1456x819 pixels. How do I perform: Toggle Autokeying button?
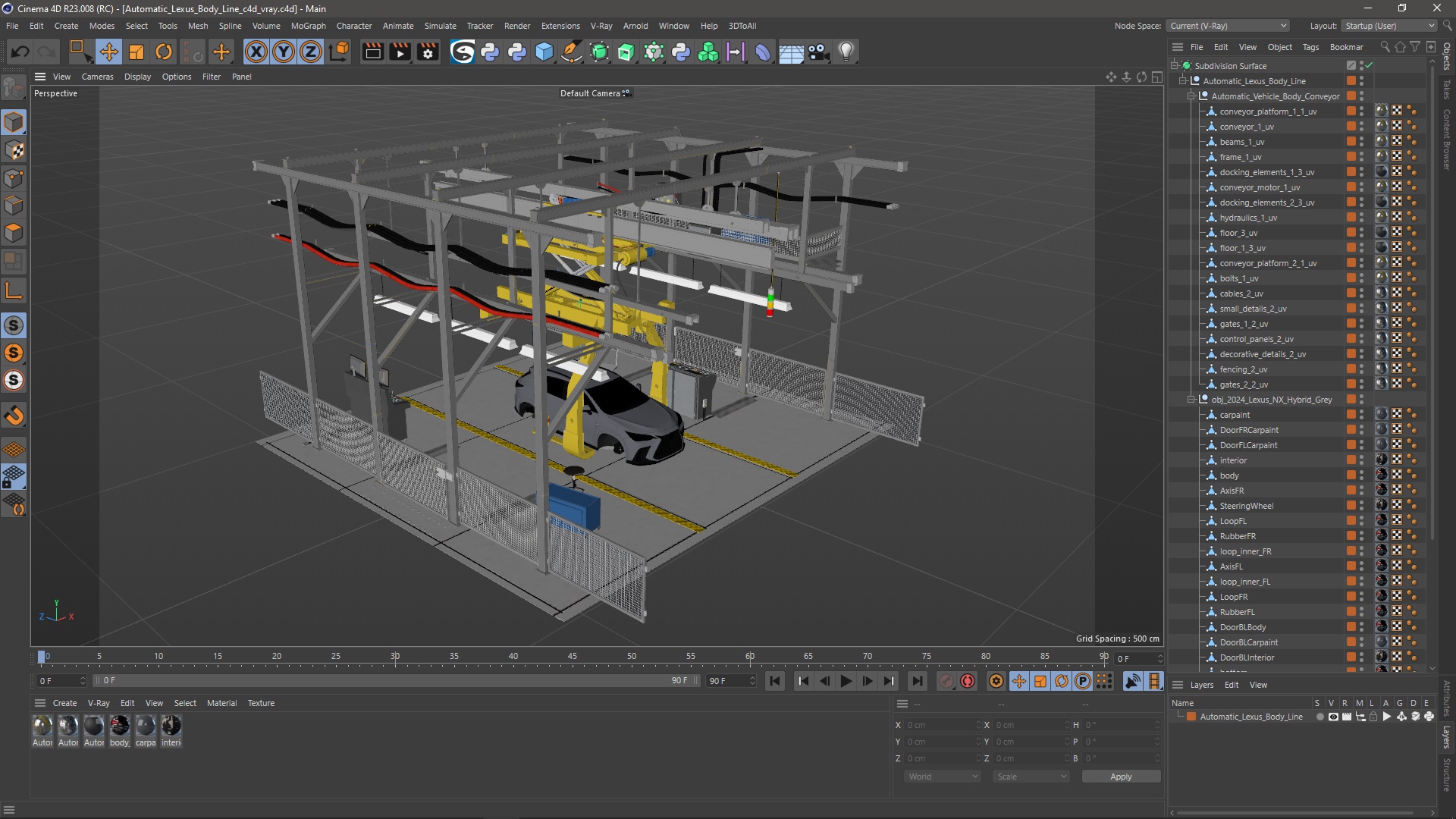[968, 681]
